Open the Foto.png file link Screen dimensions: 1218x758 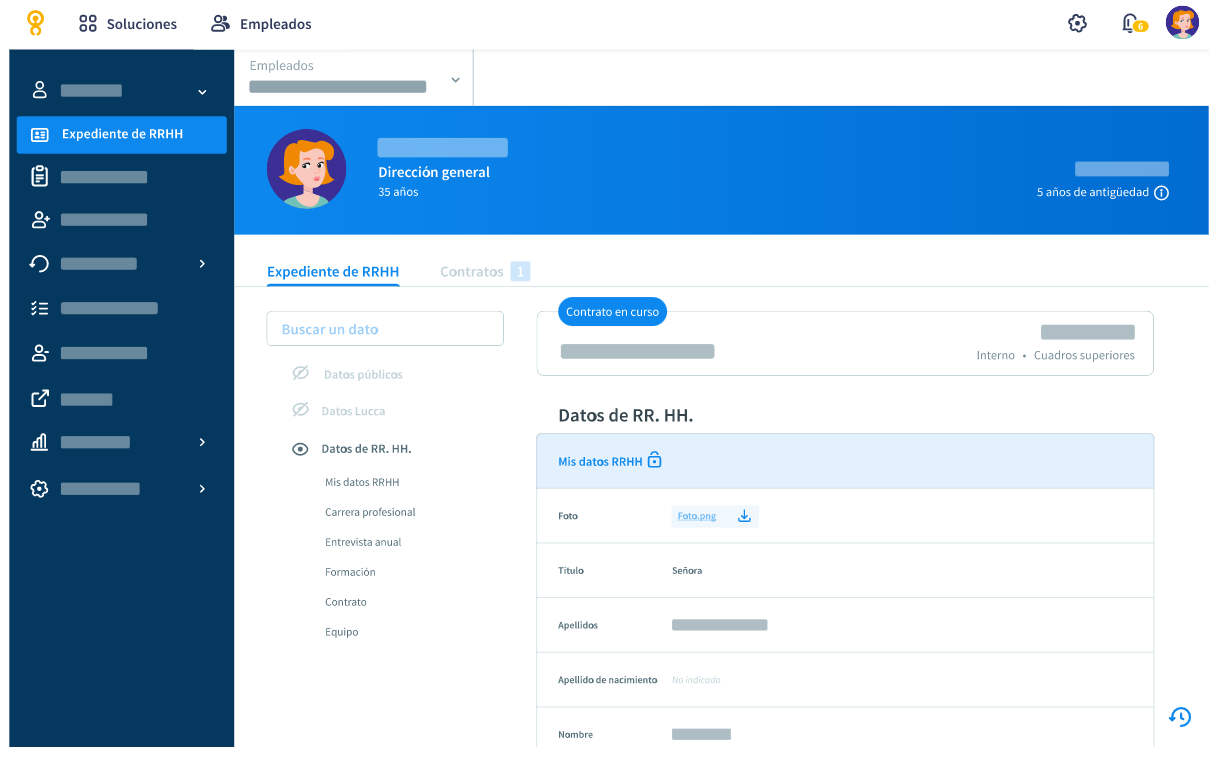(697, 516)
